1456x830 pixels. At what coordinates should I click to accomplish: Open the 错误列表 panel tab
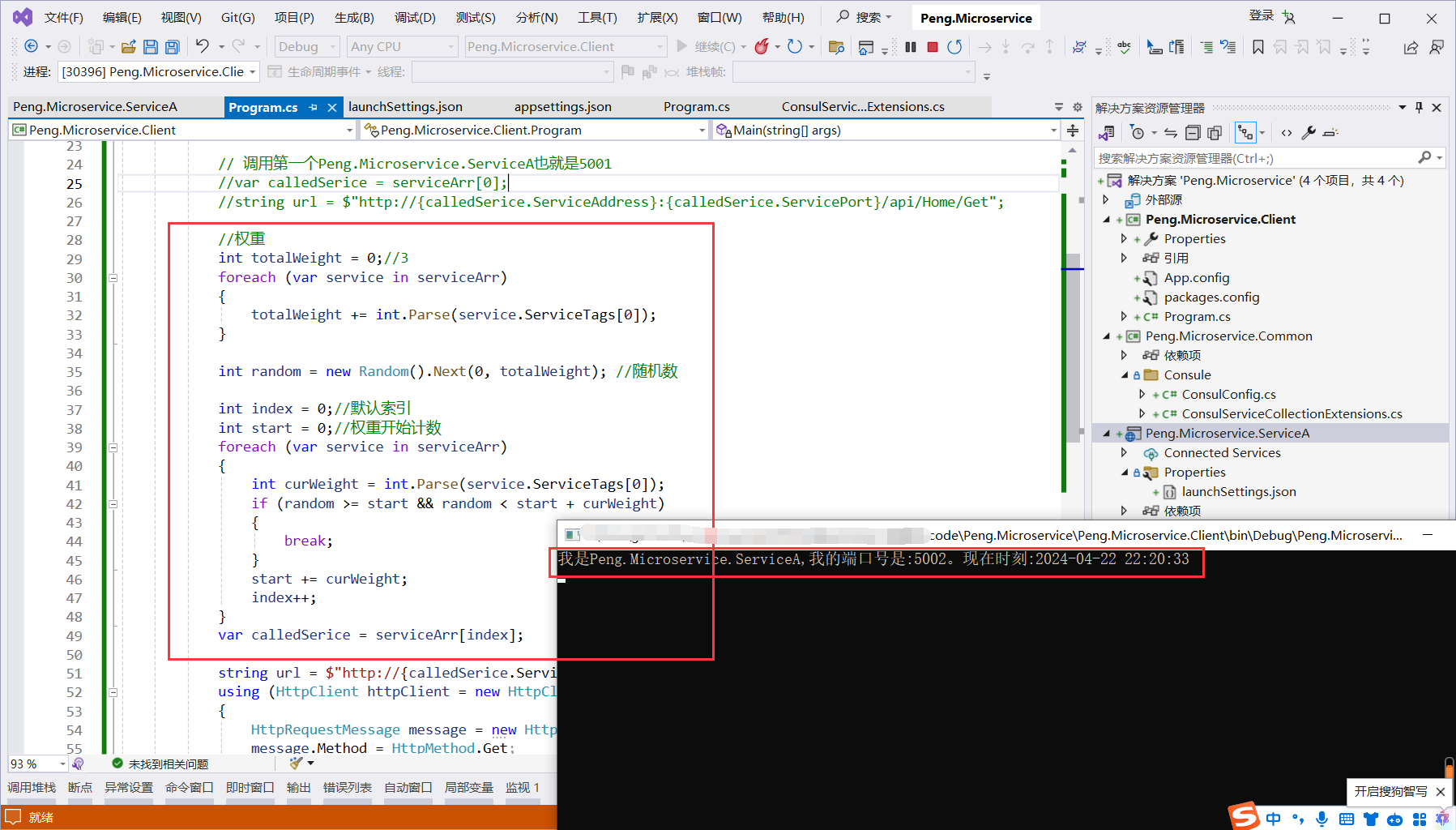tap(348, 788)
